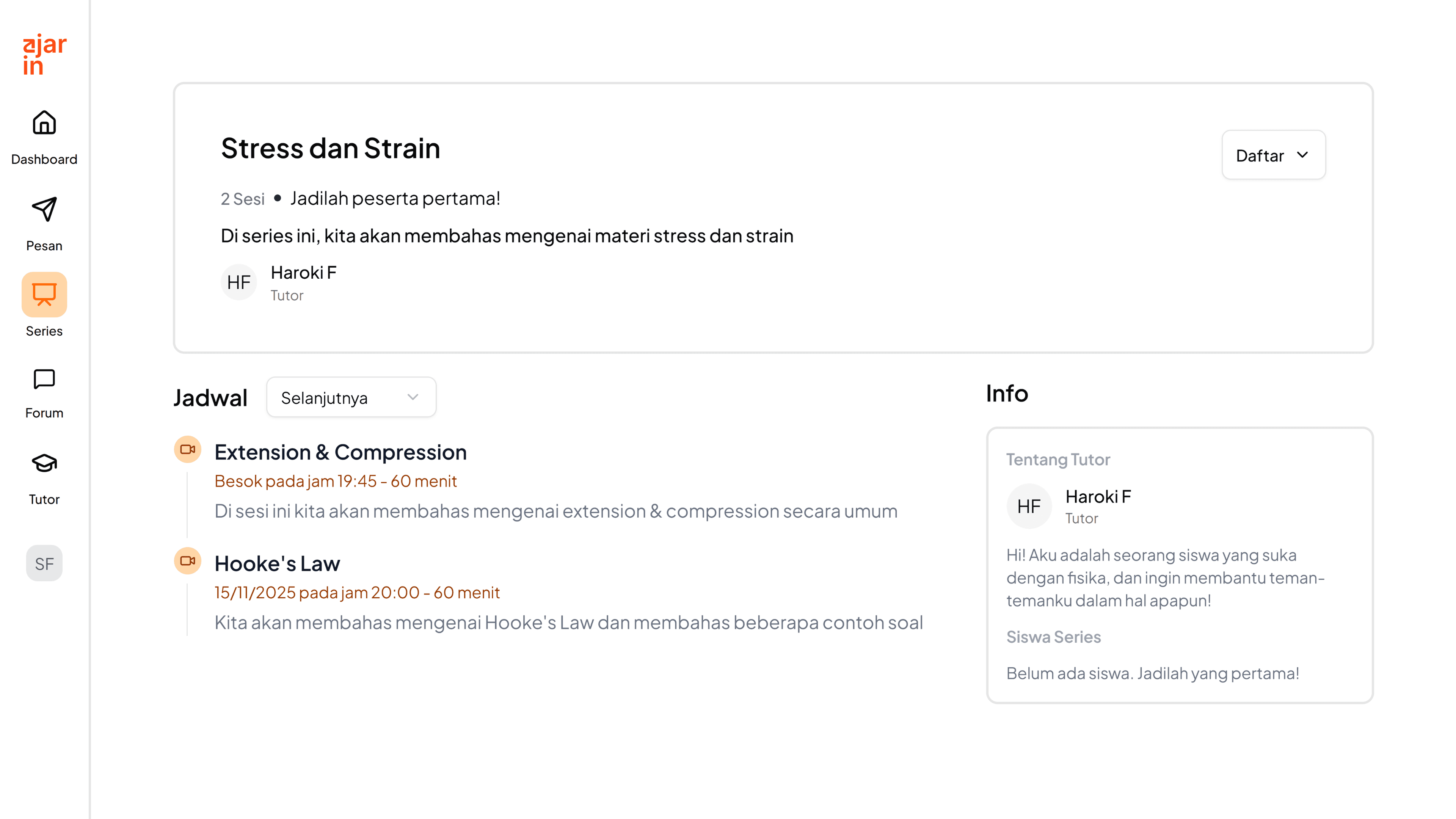Viewport: 1456px width, 819px height.
Task: Select the Series presentation icon
Action: [44, 295]
